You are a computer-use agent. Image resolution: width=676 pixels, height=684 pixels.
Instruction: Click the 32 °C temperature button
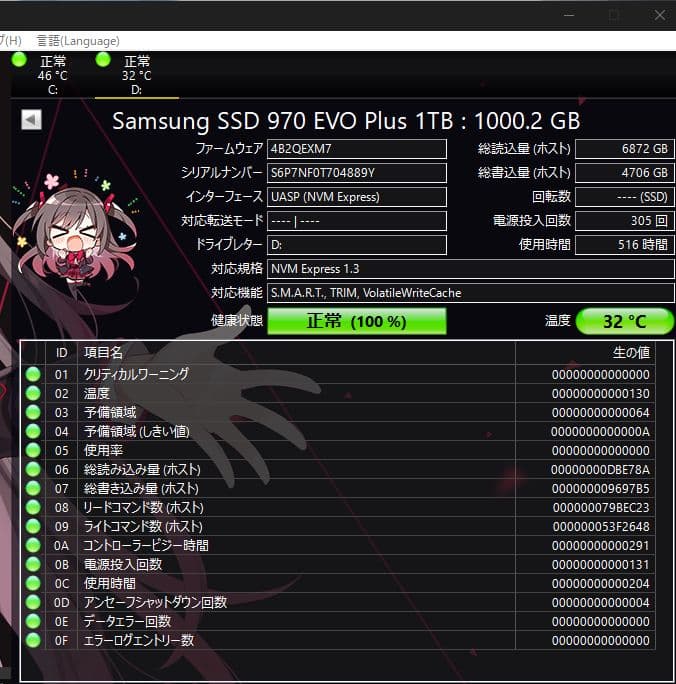tap(625, 321)
